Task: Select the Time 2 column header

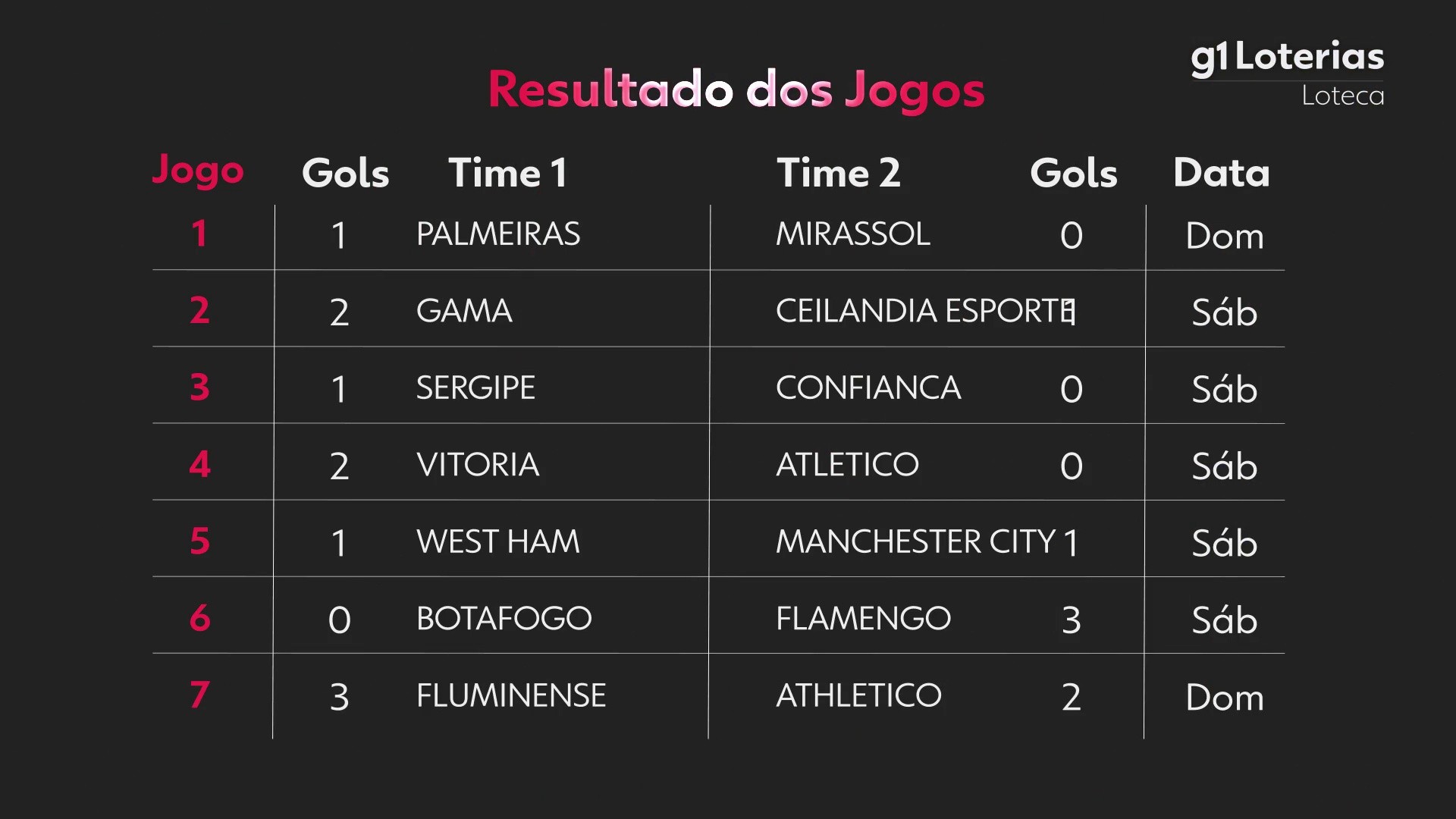Action: [x=838, y=173]
